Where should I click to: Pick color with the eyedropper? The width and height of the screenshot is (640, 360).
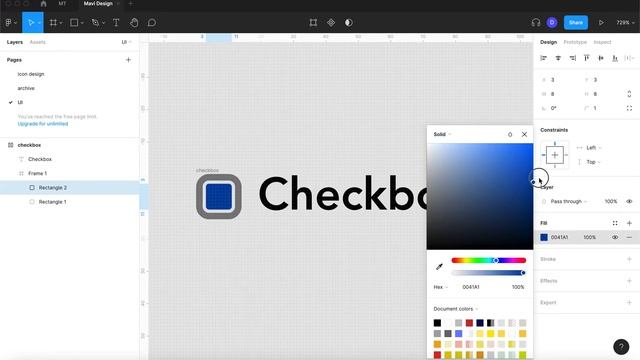click(x=439, y=267)
